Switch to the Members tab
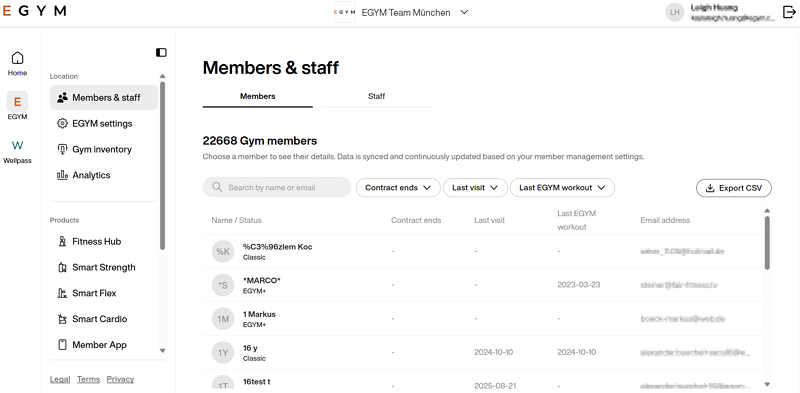This screenshot has height=393, width=800. tap(258, 96)
